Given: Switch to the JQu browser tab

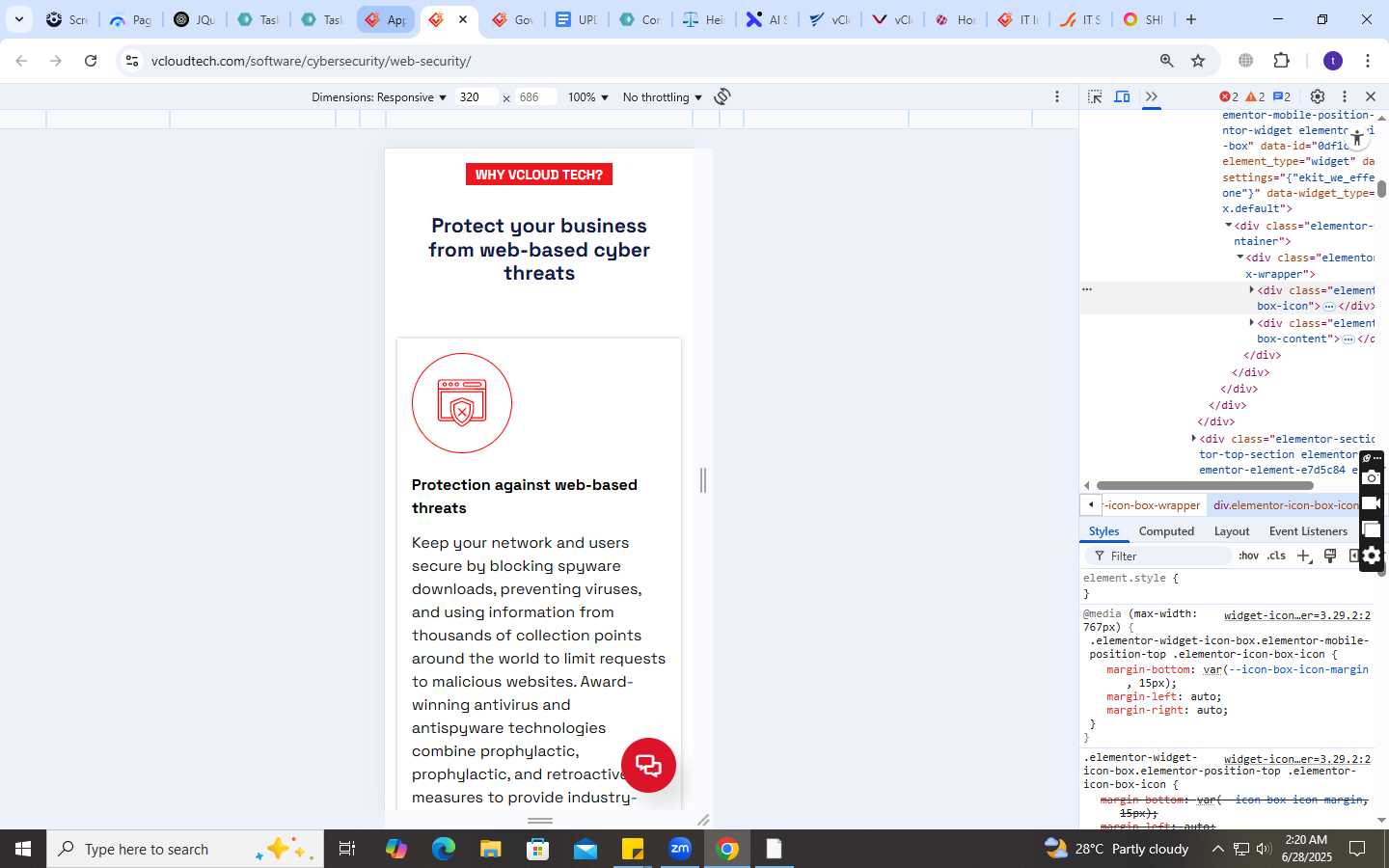Looking at the screenshot, I should click(194, 19).
